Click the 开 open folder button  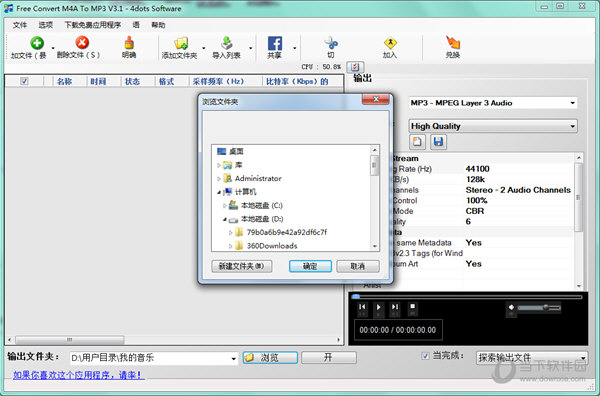329,358
